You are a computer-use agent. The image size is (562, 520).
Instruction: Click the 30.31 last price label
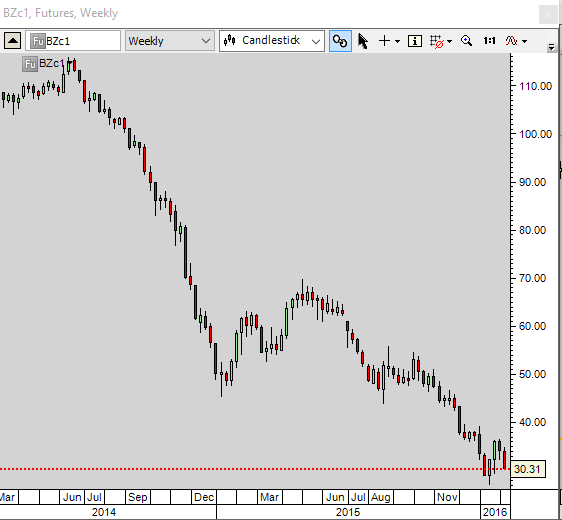[x=527, y=469]
